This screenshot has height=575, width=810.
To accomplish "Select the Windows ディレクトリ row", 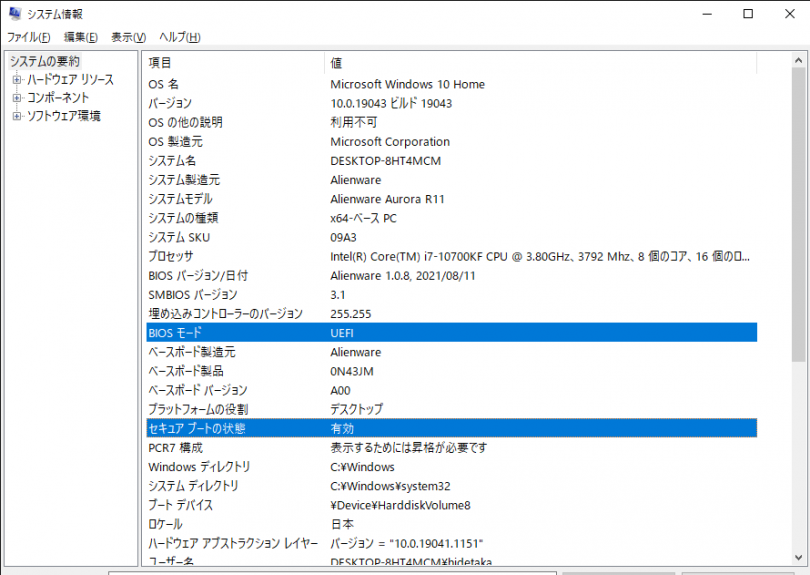I will point(451,467).
